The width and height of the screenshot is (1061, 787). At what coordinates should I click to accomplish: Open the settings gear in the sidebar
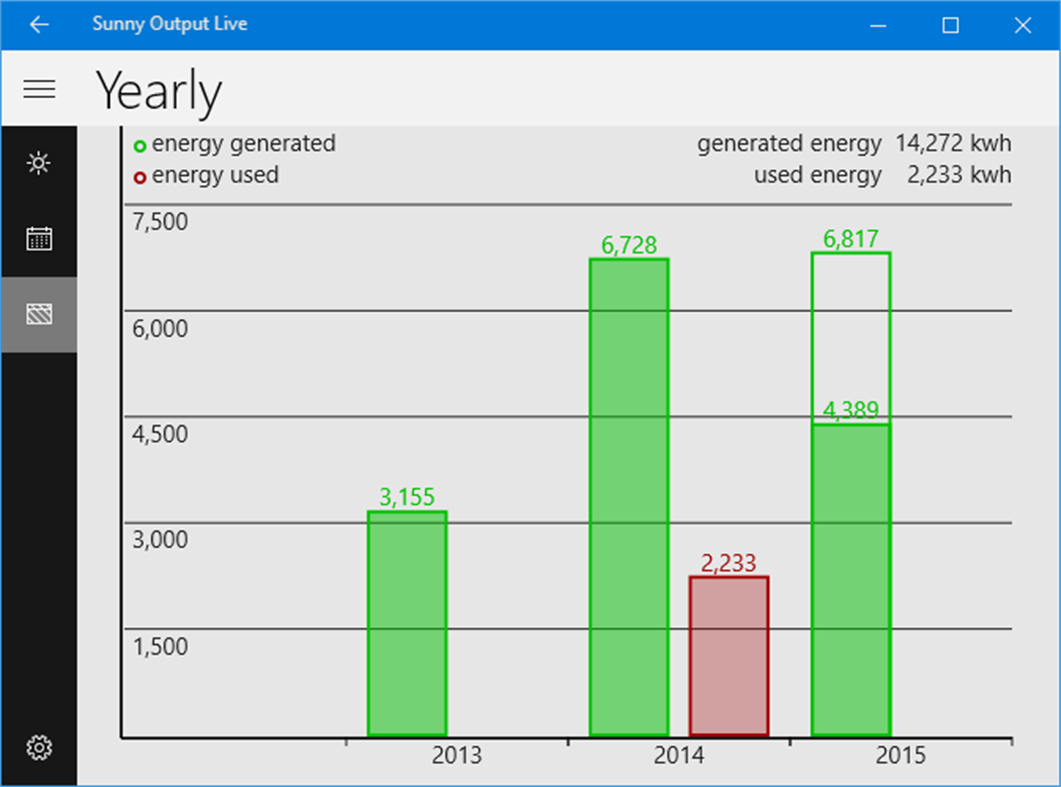click(x=39, y=747)
